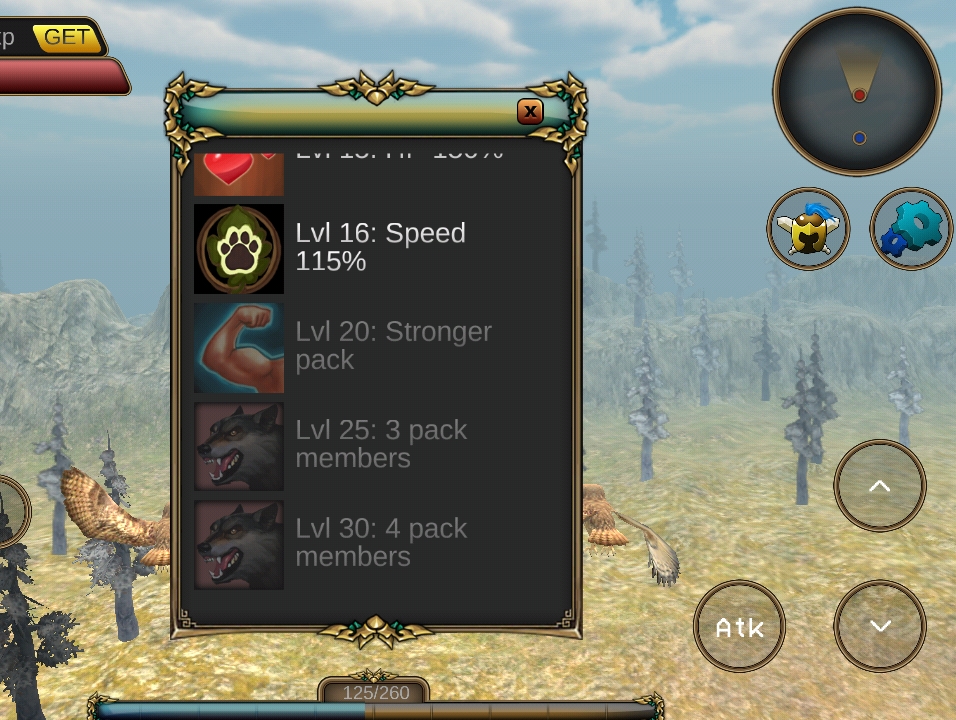Open settings with the blue gears icon
Viewport: 956px width, 720px height.
pyautogui.click(x=911, y=229)
